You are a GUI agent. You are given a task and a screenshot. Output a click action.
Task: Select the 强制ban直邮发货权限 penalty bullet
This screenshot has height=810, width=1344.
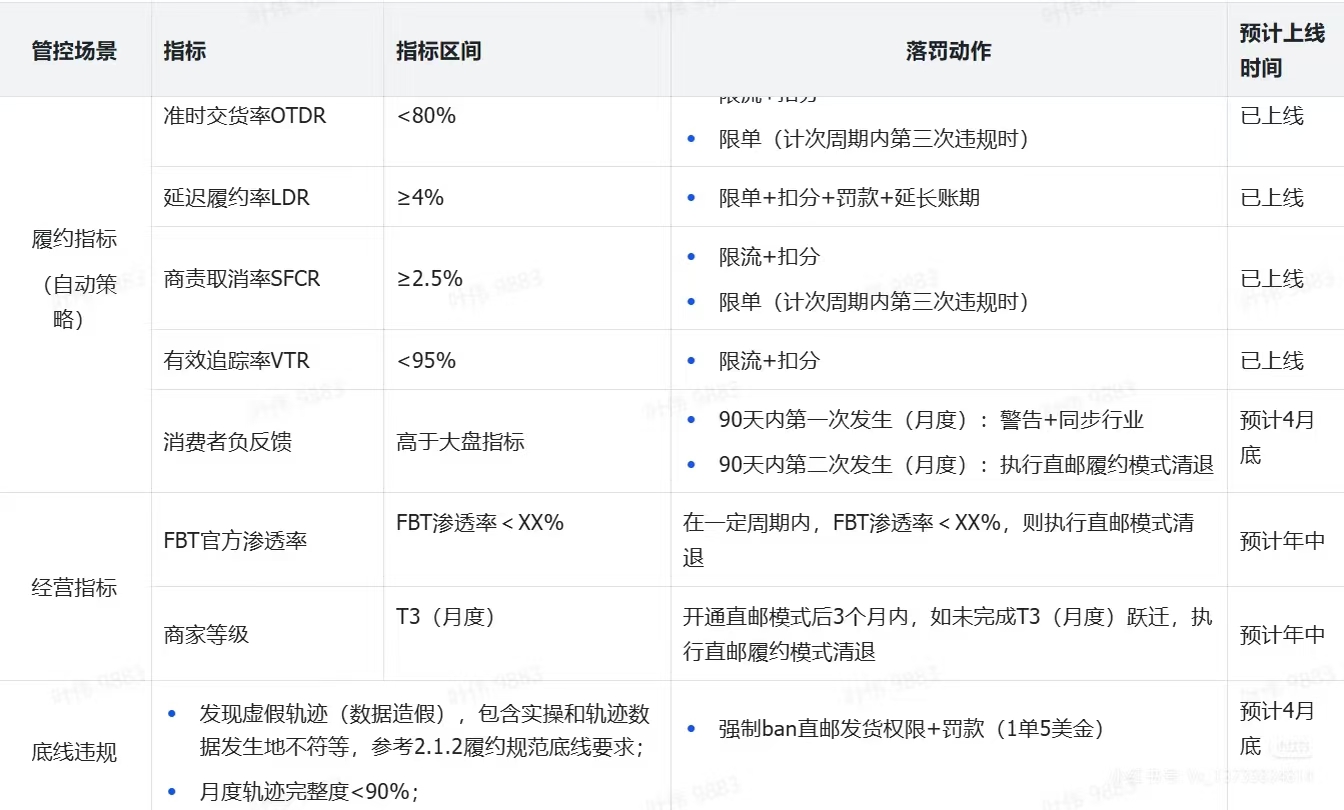click(x=910, y=729)
